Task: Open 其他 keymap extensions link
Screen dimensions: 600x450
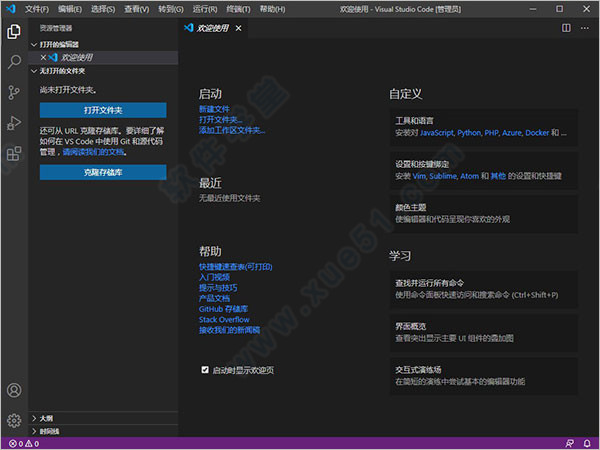Action: coord(498,176)
